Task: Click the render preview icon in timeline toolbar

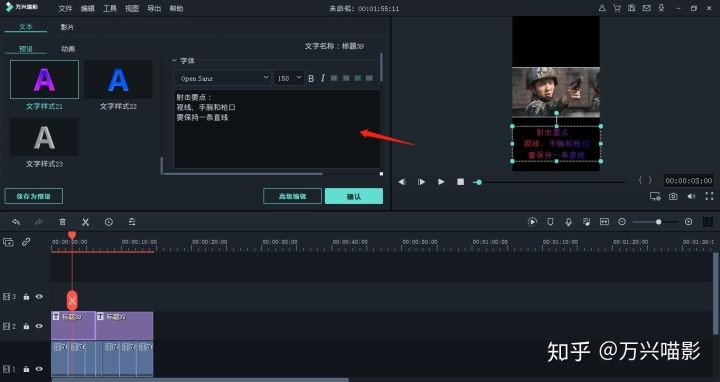Action: click(x=532, y=222)
